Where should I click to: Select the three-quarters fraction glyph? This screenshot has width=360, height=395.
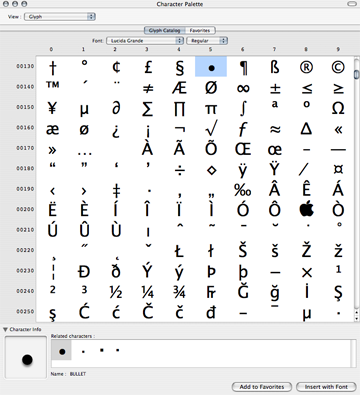coord(179,292)
